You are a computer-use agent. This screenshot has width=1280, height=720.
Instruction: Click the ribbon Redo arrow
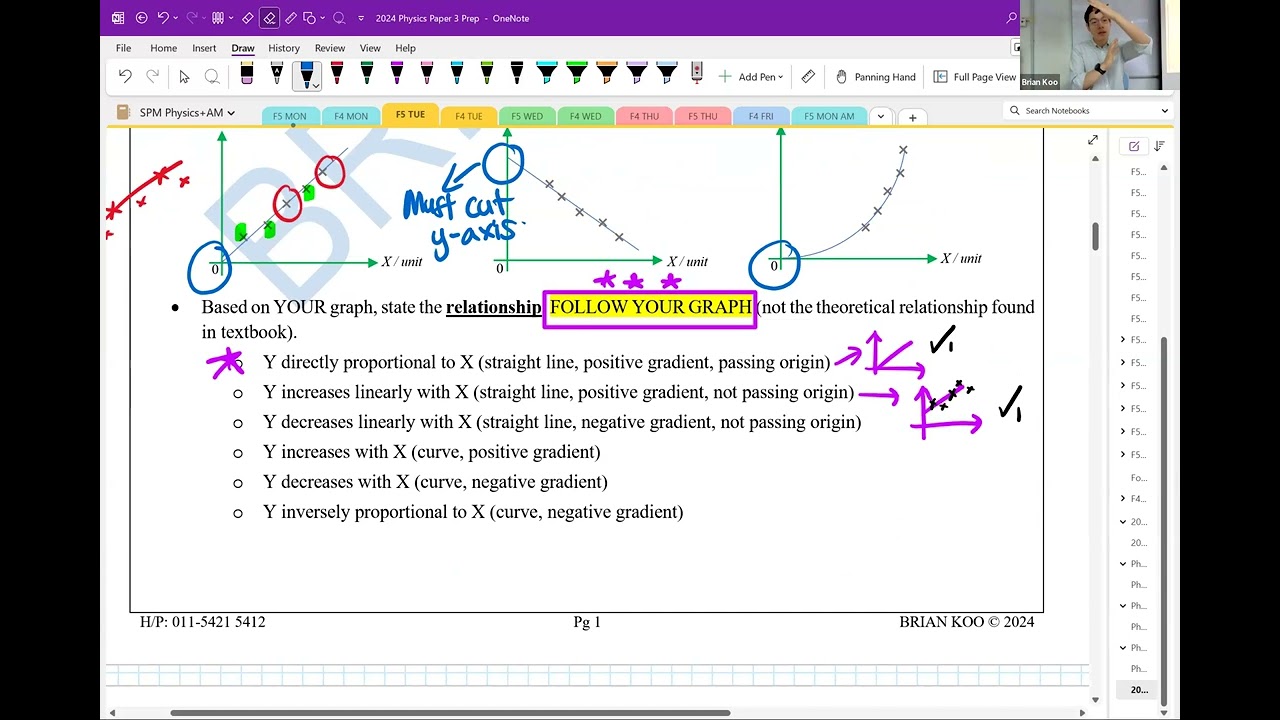pyautogui.click(x=153, y=76)
